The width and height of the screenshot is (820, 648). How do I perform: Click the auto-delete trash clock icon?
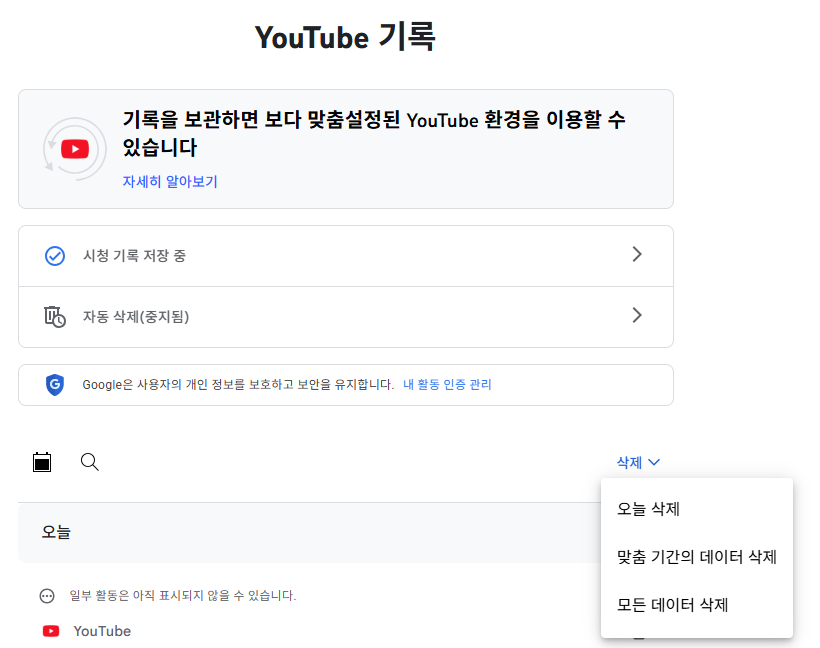coord(55,317)
